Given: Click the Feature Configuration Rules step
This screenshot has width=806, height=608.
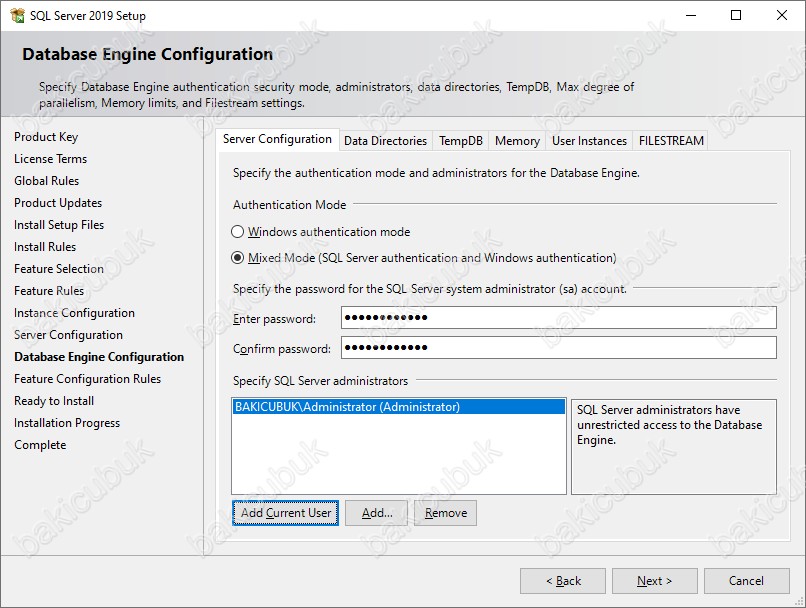Looking at the screenshot, I should (x=87, y=379).
